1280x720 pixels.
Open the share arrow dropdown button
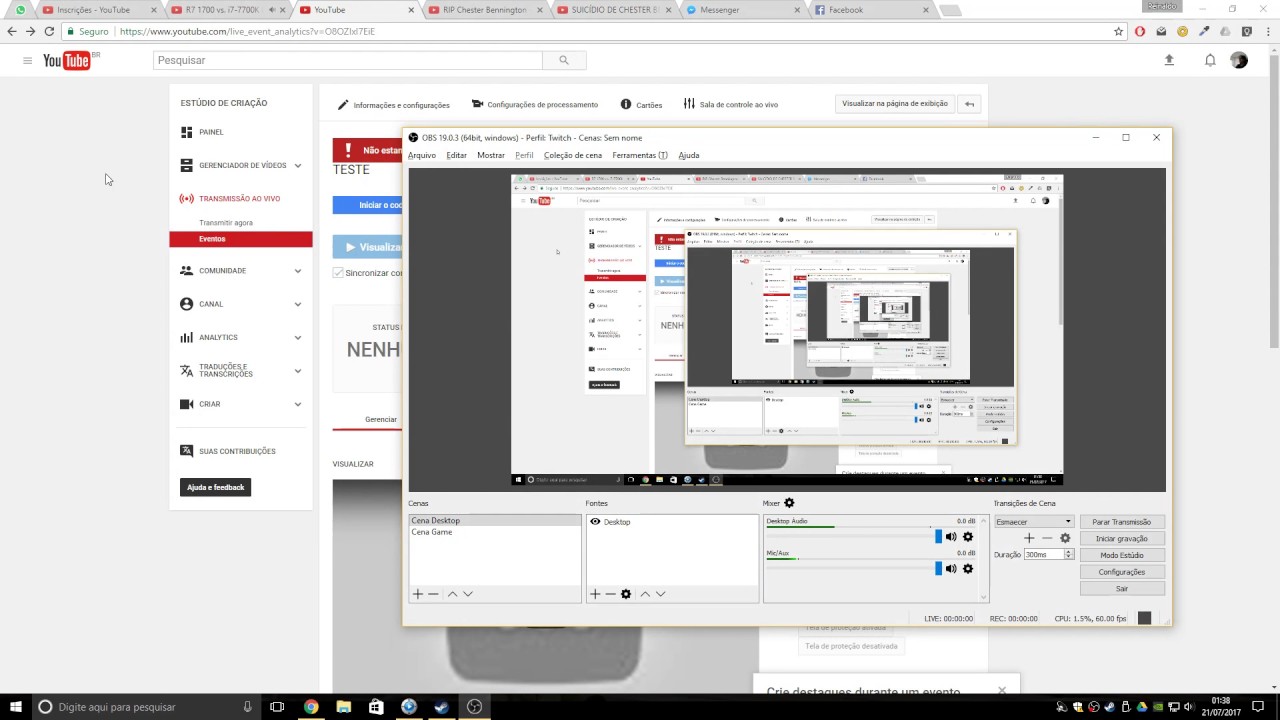point(968,104)
